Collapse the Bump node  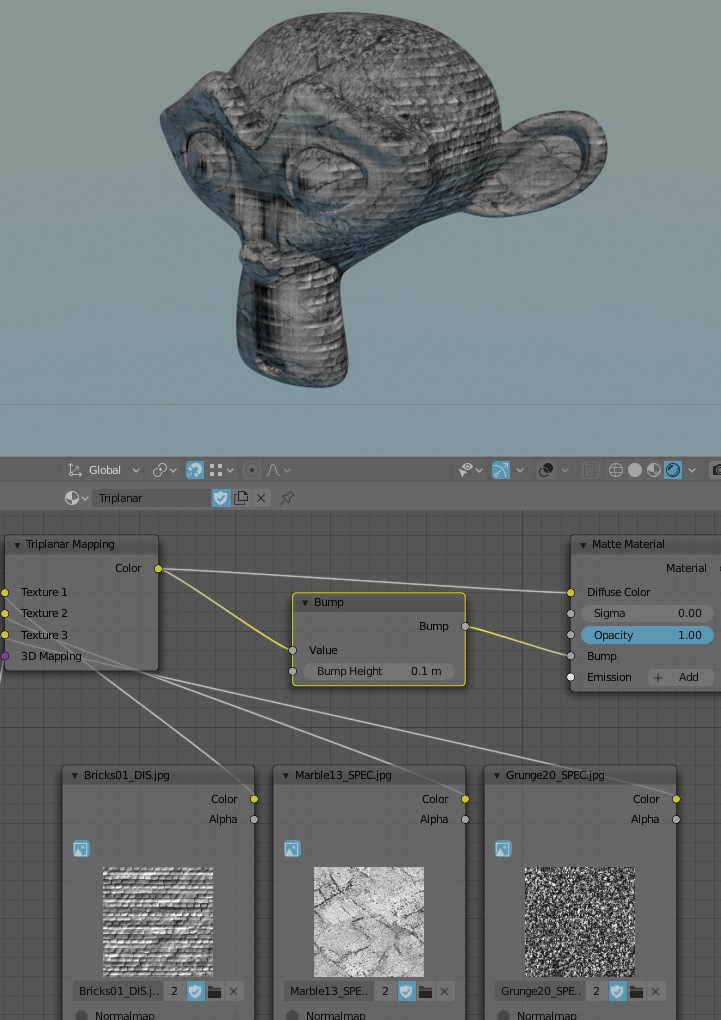click(303, 603)
